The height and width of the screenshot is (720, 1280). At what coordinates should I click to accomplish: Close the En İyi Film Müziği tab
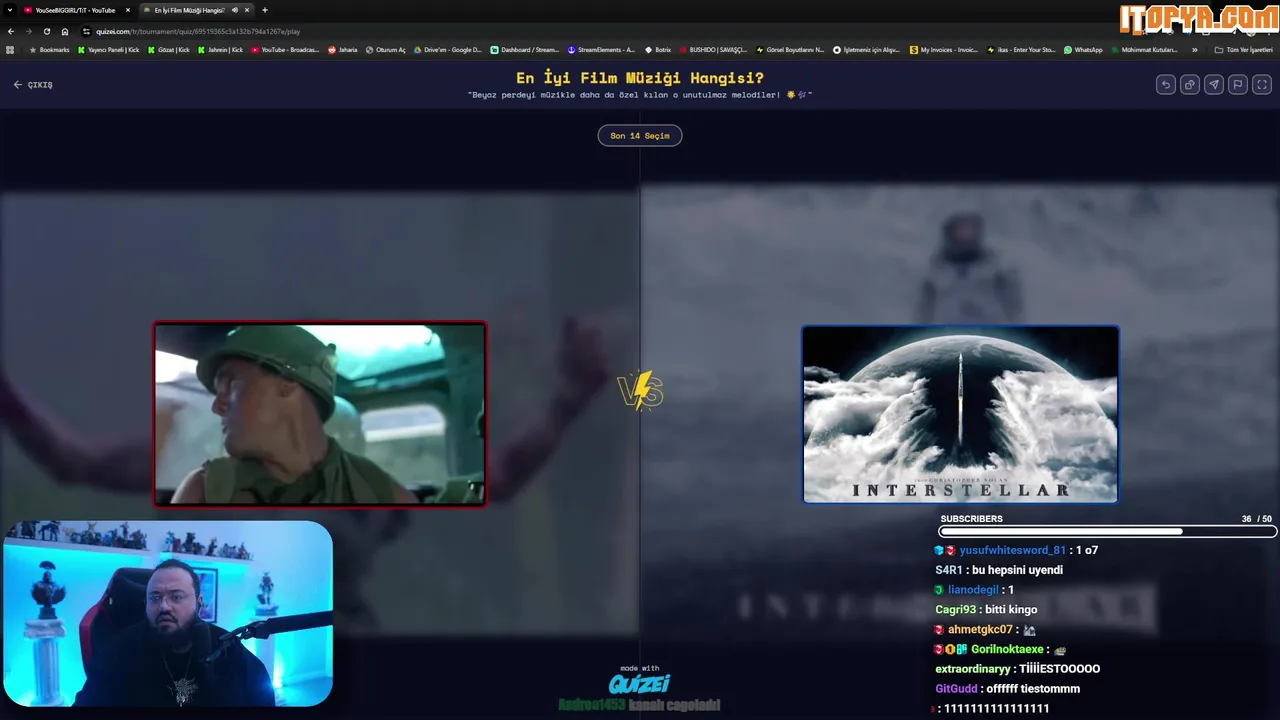[248, 10]
